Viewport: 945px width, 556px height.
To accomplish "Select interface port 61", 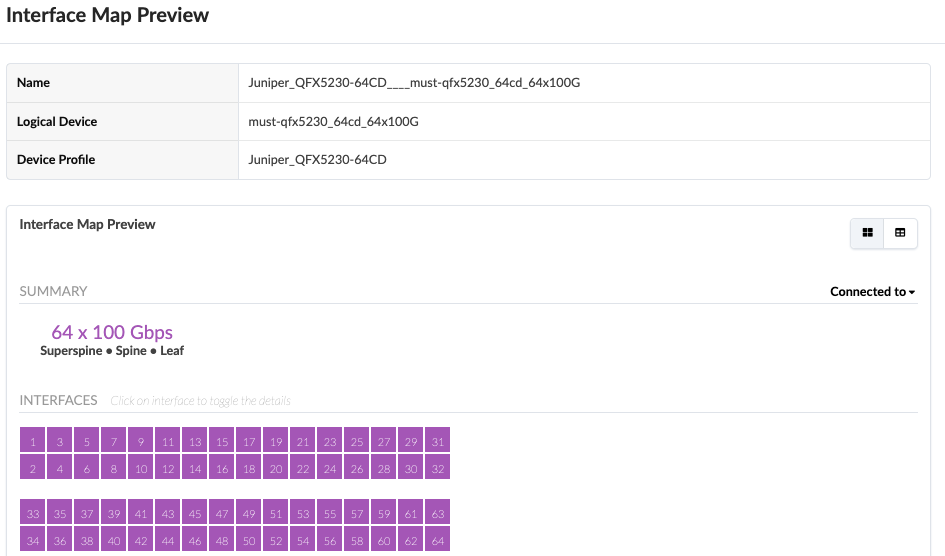I will (410, 512).
